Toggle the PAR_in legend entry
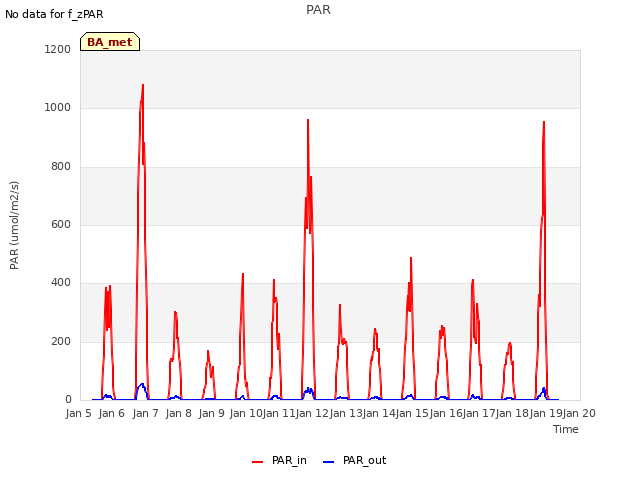The width and height of the screenshot is (640, 480). pyautogui.click(x=279, y=460)
